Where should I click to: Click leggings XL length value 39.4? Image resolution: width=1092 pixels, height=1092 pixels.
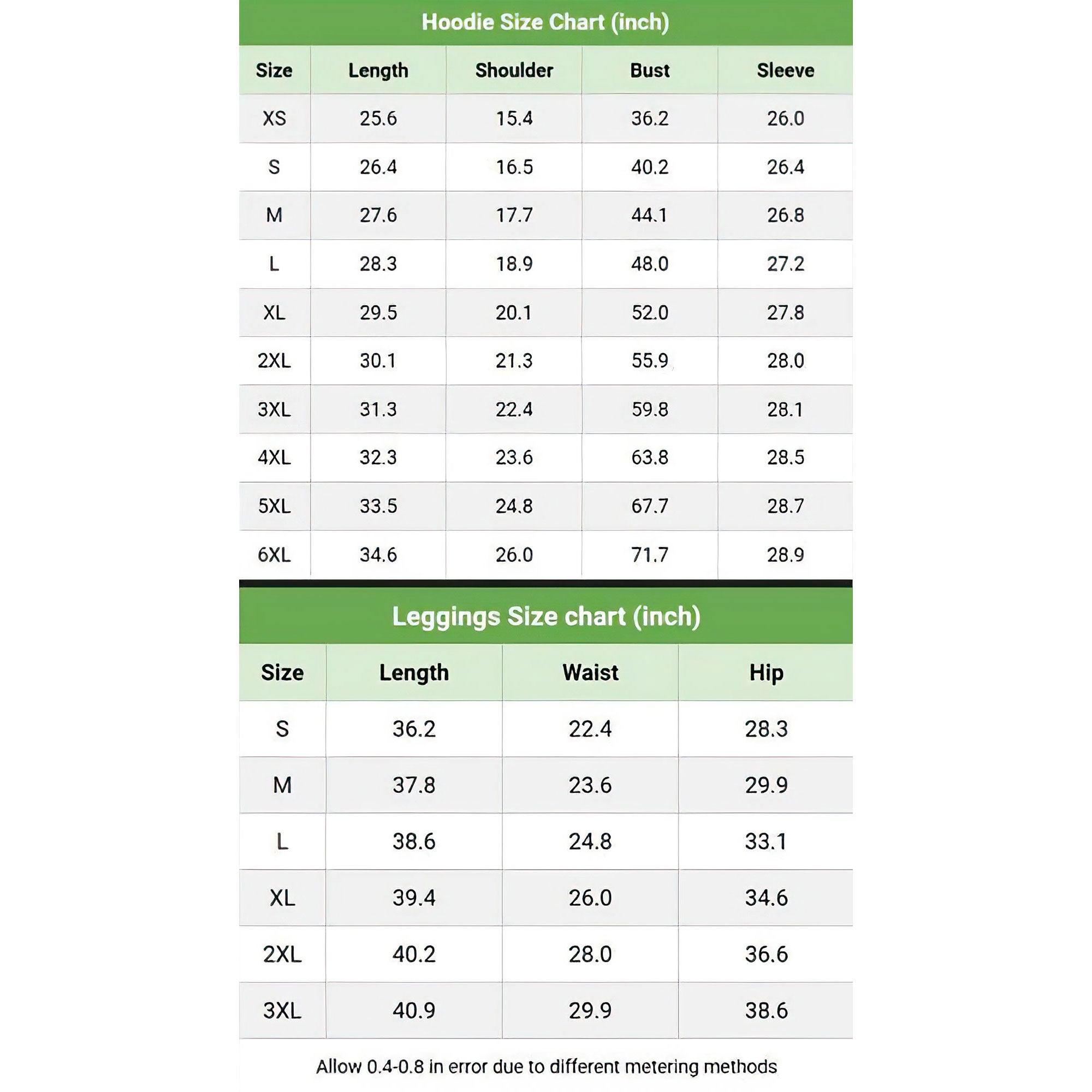click(x=414, y=898)
